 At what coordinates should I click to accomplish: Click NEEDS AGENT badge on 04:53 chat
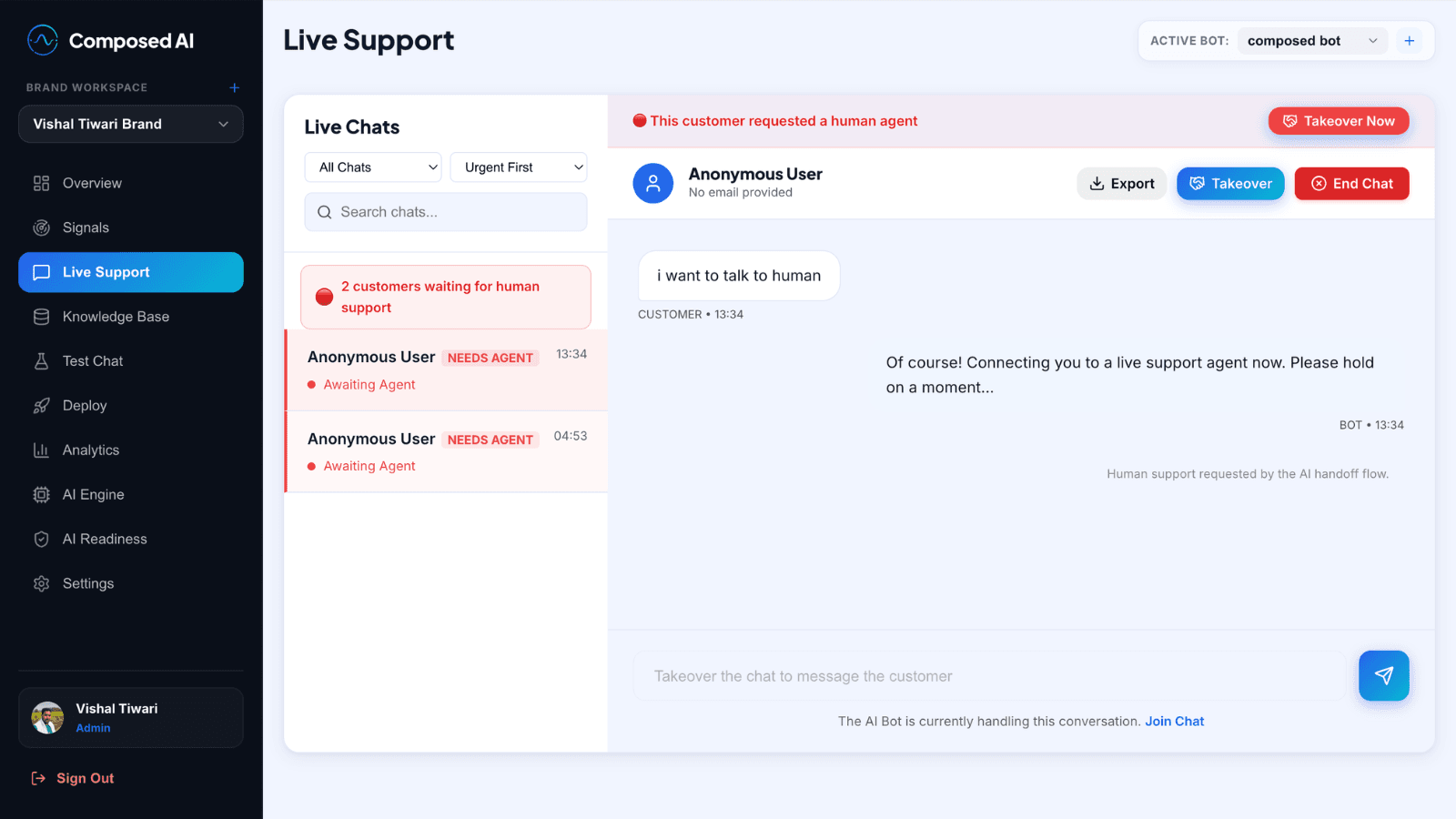click(490, 440)
